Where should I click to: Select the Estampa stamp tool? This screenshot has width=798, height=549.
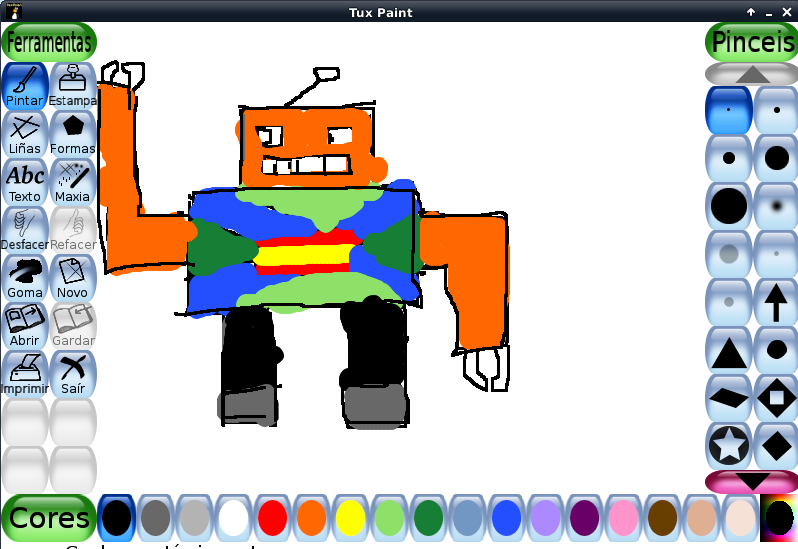click(x=73, y=85)
